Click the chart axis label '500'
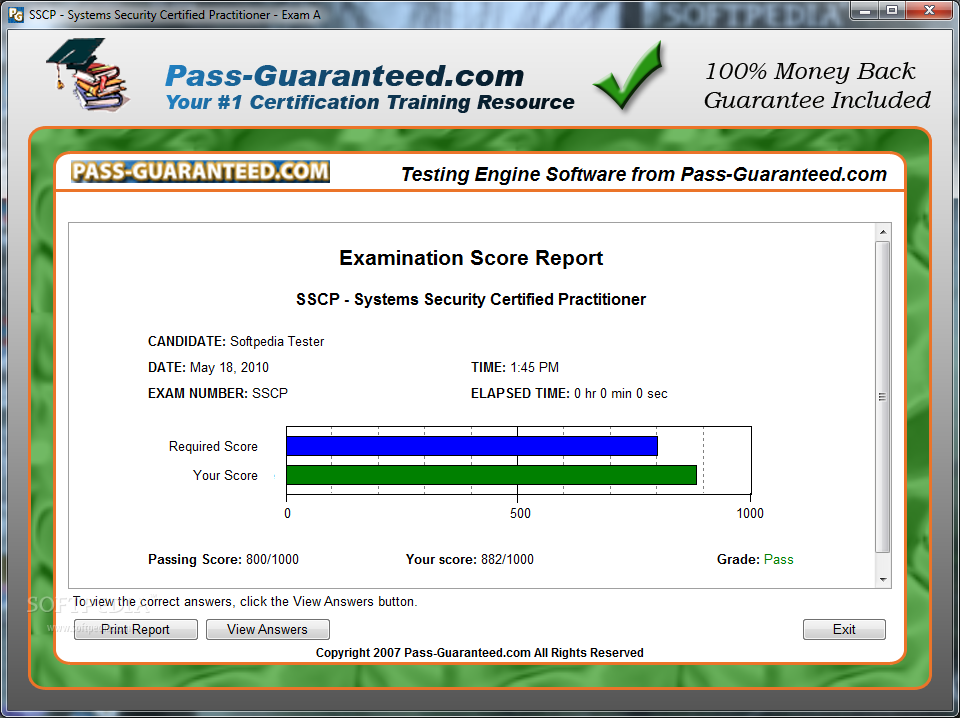This screenshot has height=718, width=960. click(520, 513)
